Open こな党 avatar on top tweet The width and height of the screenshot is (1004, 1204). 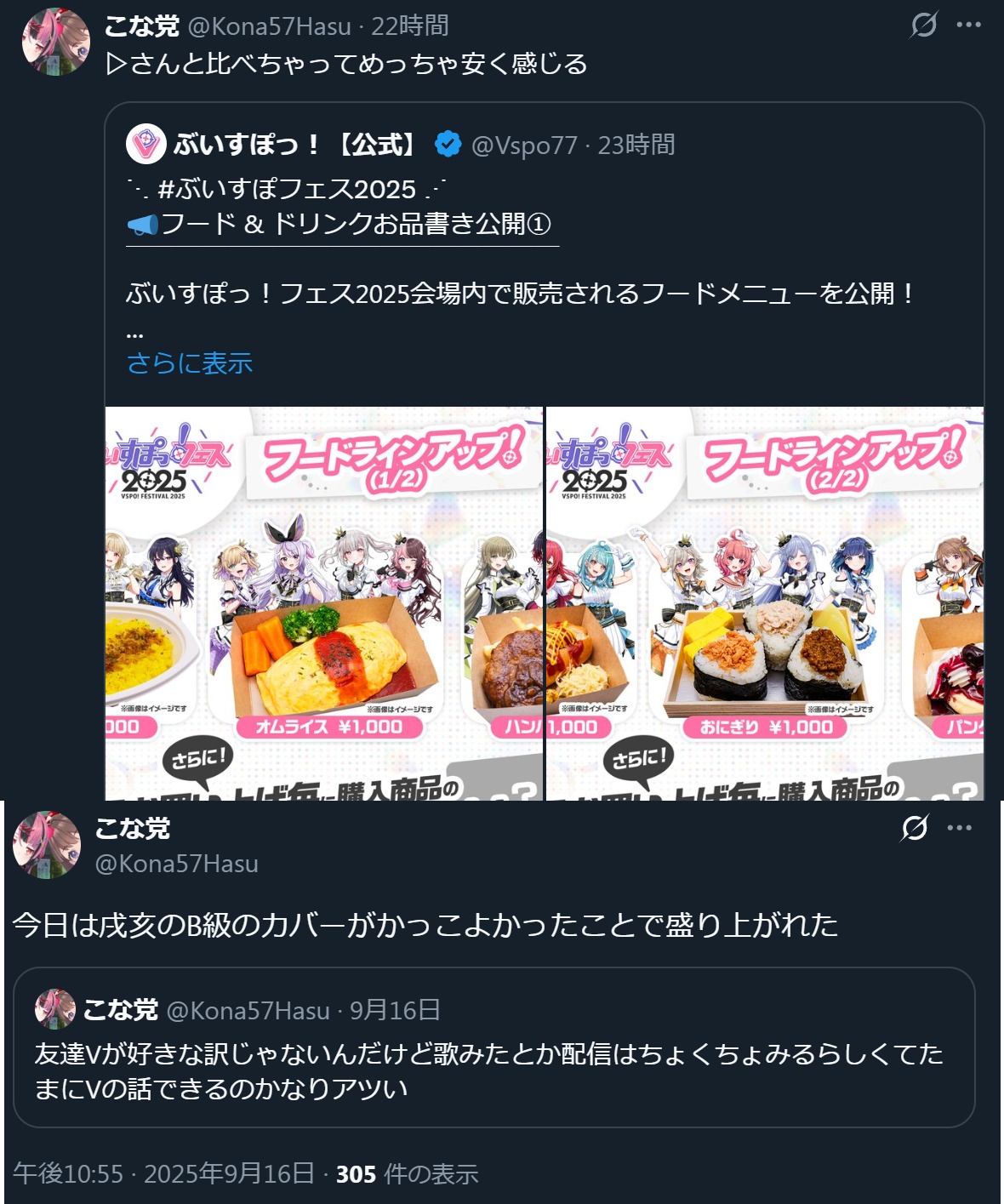tap(55, 42)
